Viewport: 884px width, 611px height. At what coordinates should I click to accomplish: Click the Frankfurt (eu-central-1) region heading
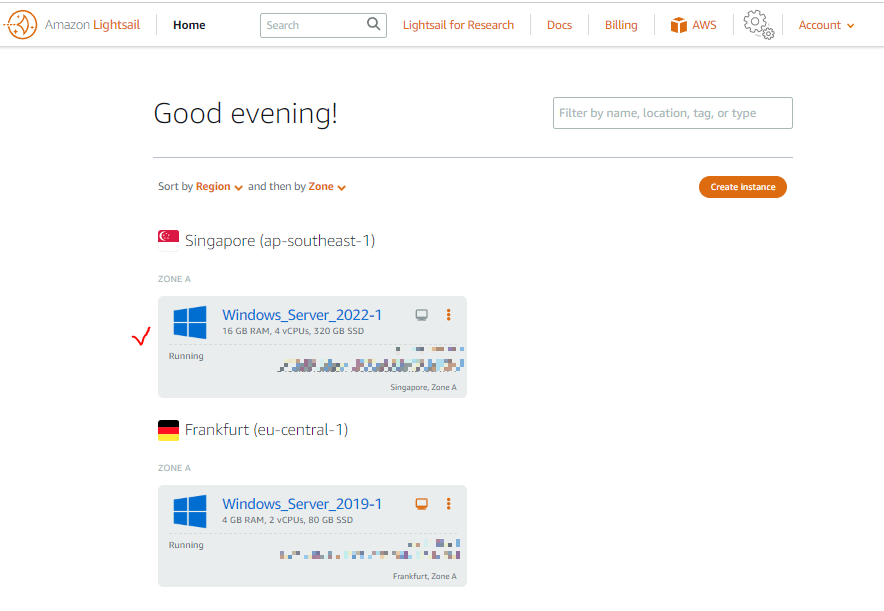(x=267, y=430)
